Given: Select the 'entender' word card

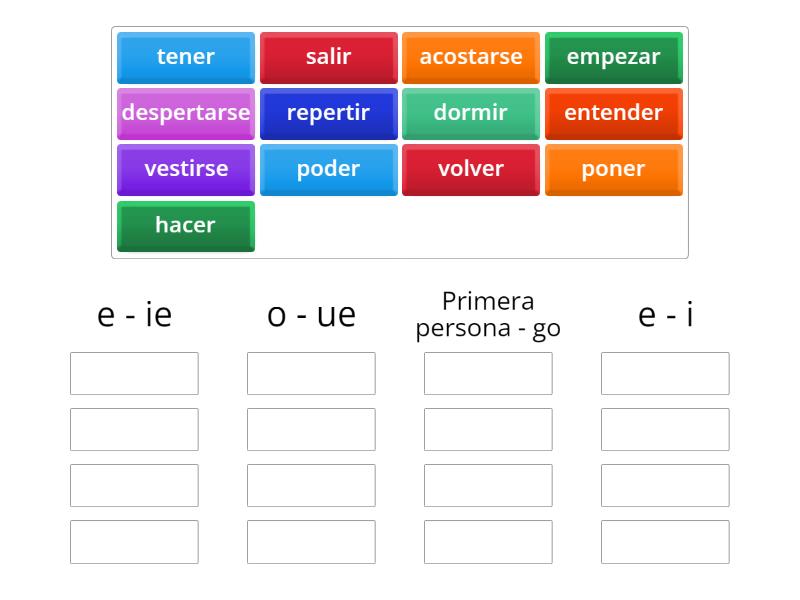Looking at the screenshot, I should coord(614,113).
